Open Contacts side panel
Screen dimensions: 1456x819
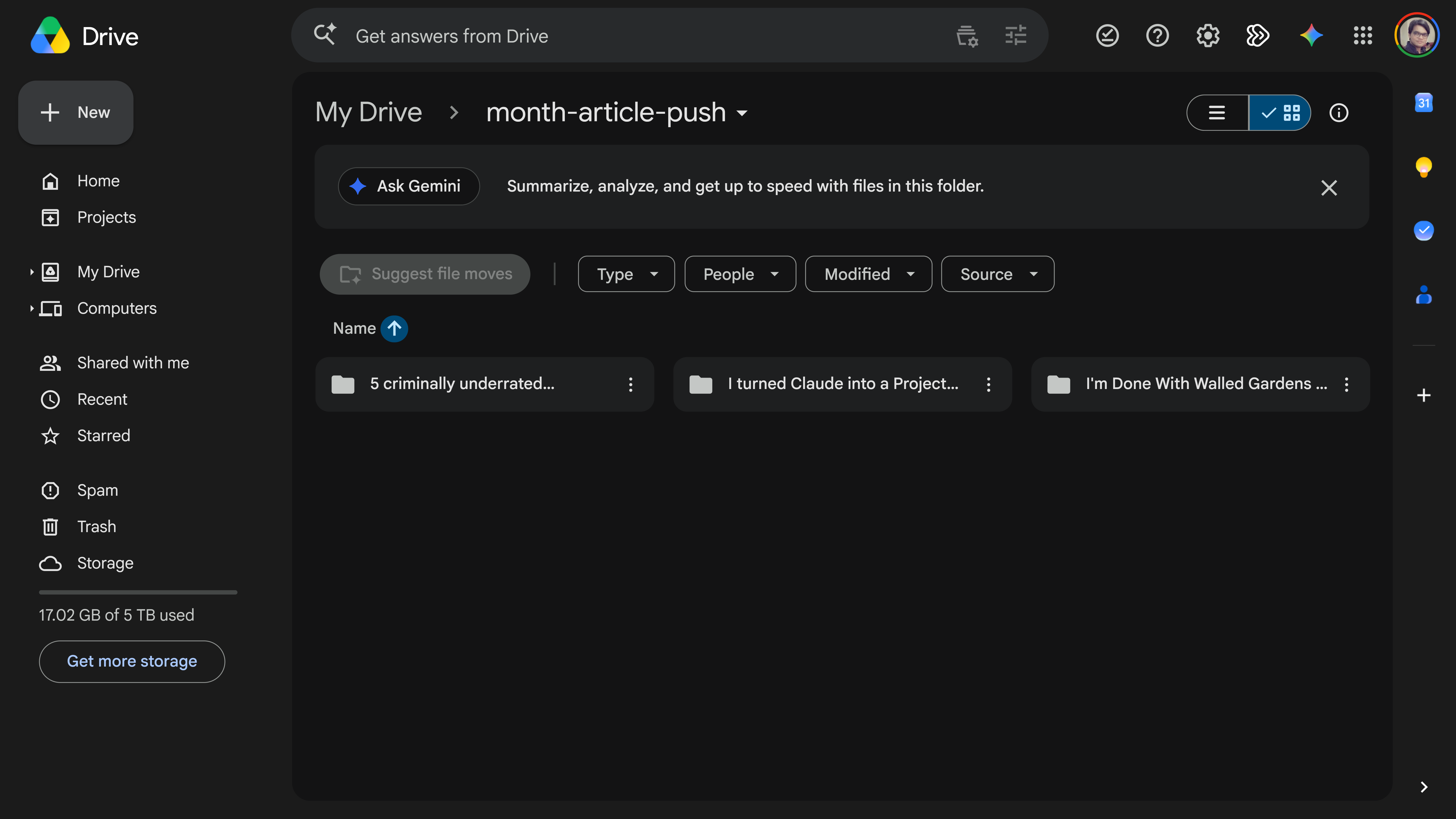coord(1423,294)
